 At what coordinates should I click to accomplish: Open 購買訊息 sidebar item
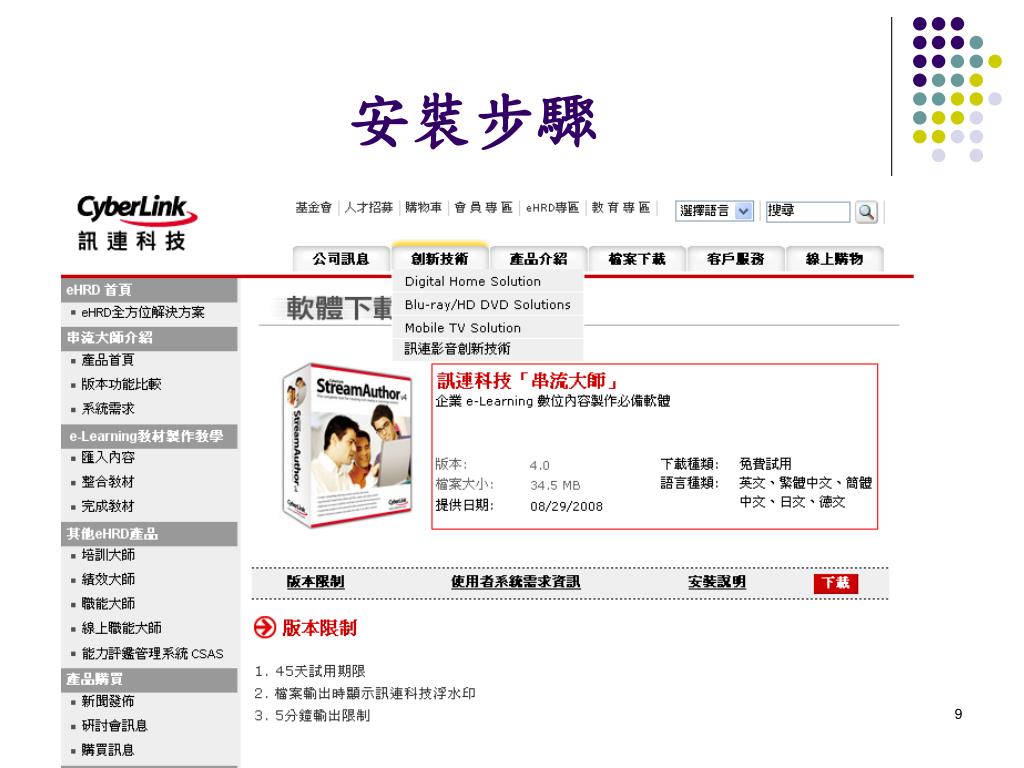[x=108, y=750]
